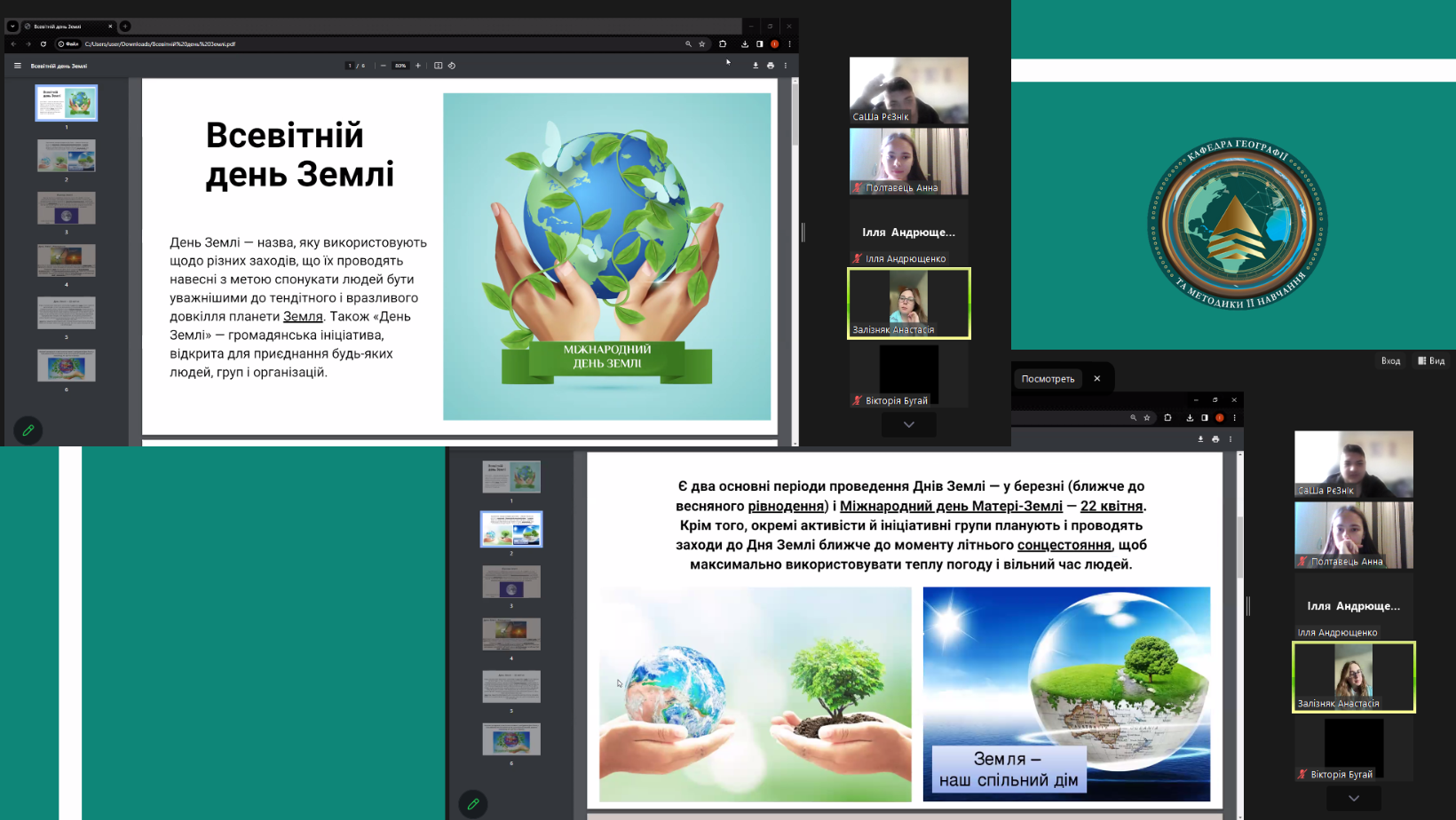This screenshot has height=820, width=1456.
Task: Expand participants chevron in the title-slide window
Action: (x=909, y=425)
